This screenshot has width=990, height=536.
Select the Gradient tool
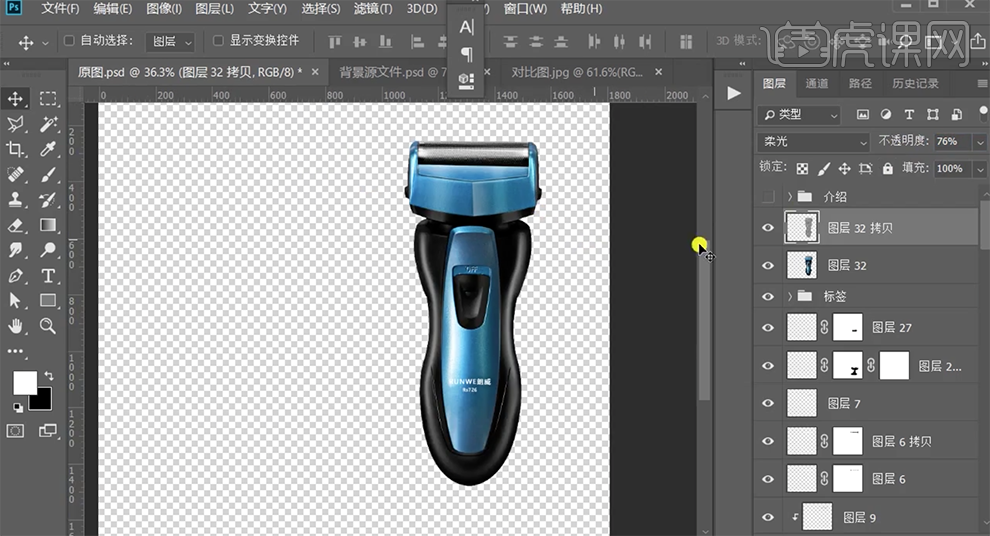tap(48, 225)
